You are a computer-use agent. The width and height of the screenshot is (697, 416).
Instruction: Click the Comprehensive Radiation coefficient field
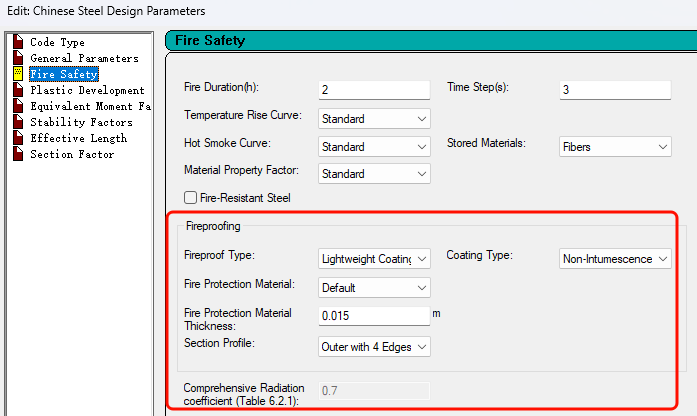[374, 391]
